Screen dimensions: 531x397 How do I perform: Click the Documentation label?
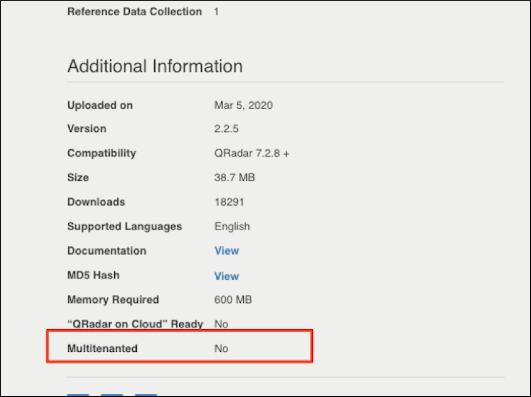(x=107, y=251)
